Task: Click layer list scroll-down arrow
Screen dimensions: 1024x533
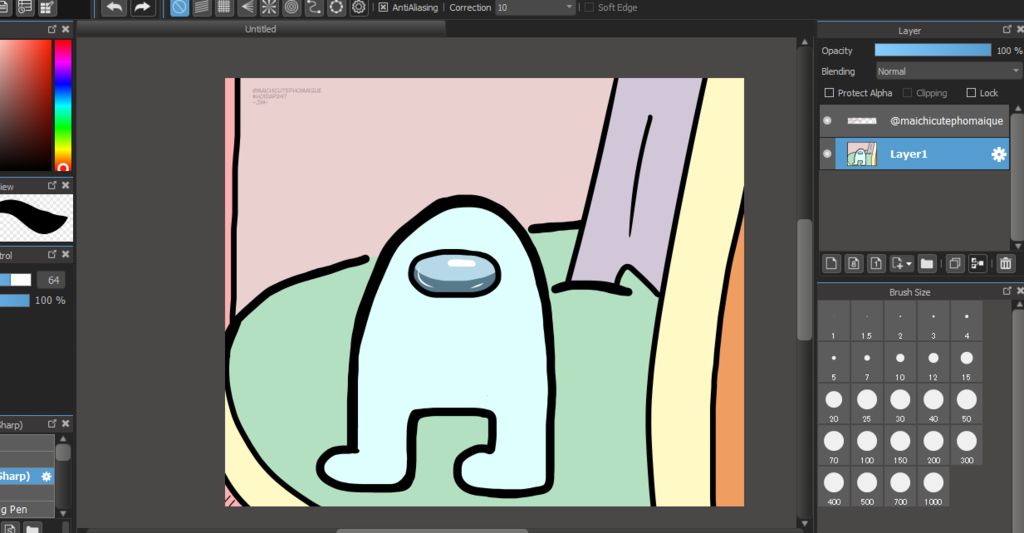Action: [1017, 246]
